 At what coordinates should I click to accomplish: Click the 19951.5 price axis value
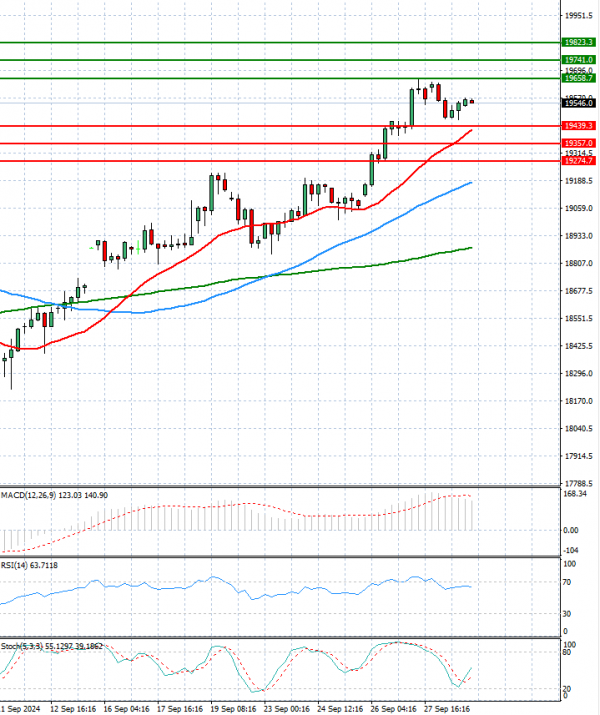tap(579, 16)
